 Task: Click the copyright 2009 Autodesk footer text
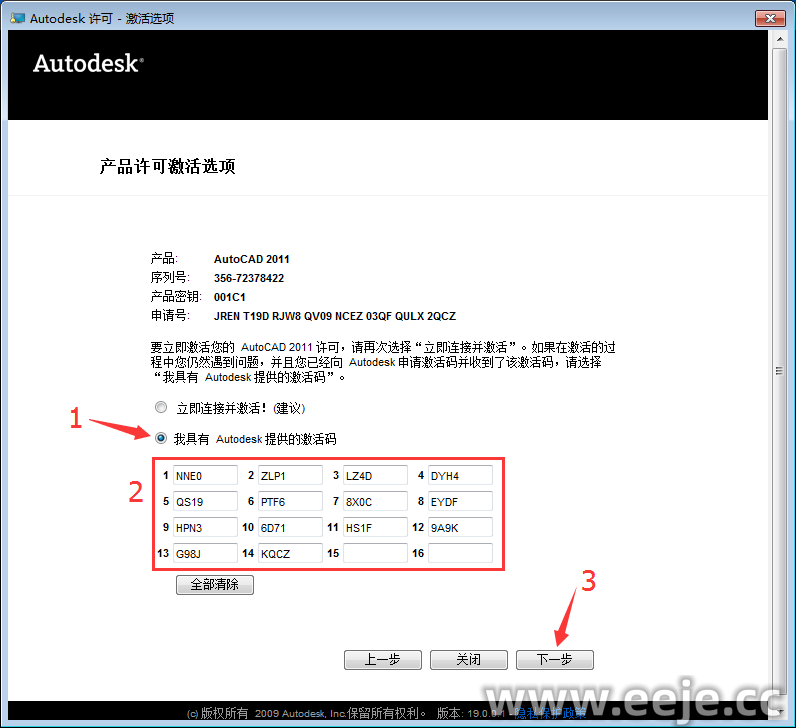pyautogui.click(x=306, y=713)
